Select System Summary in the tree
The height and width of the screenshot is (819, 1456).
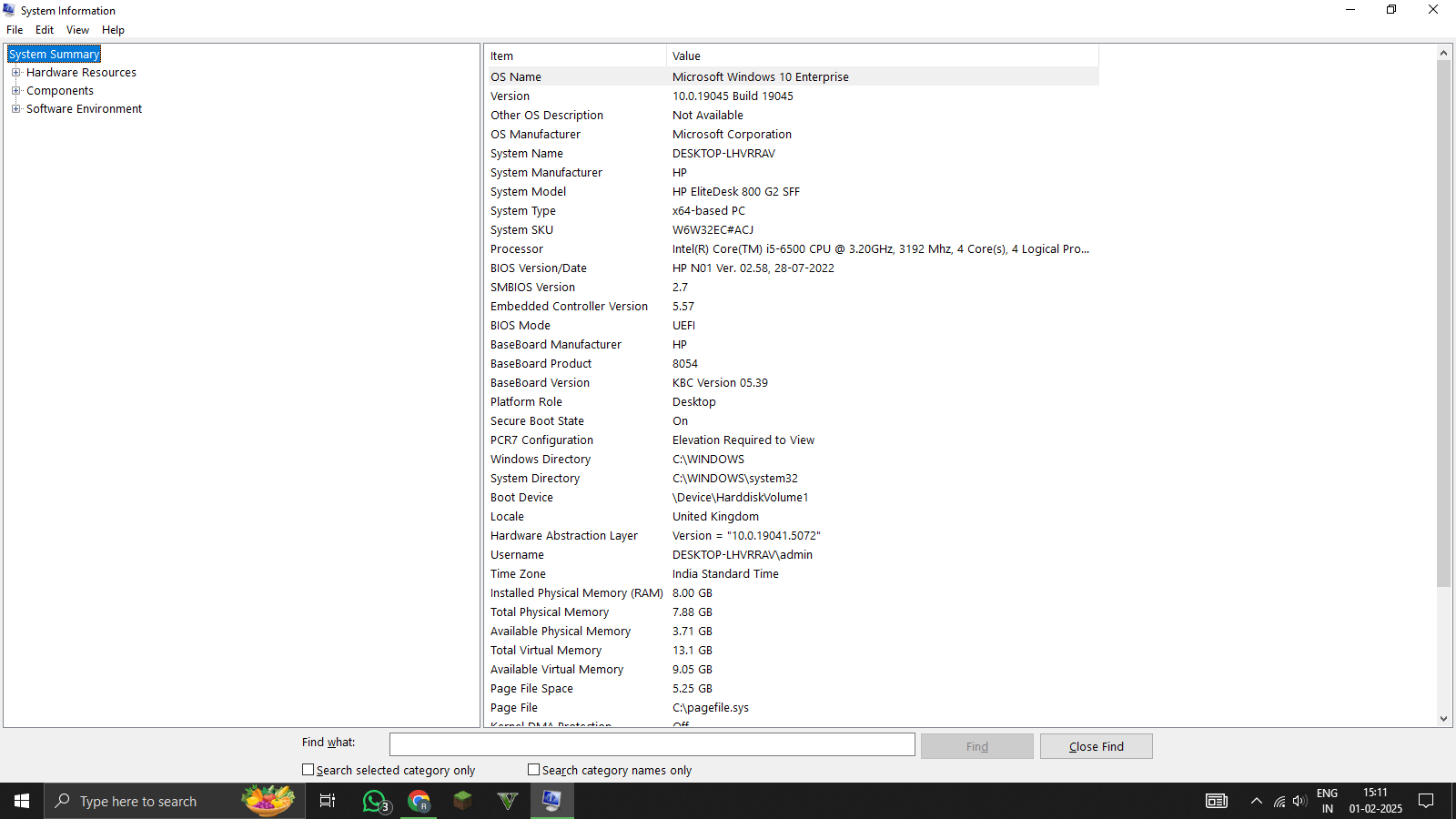pos(54,55)
